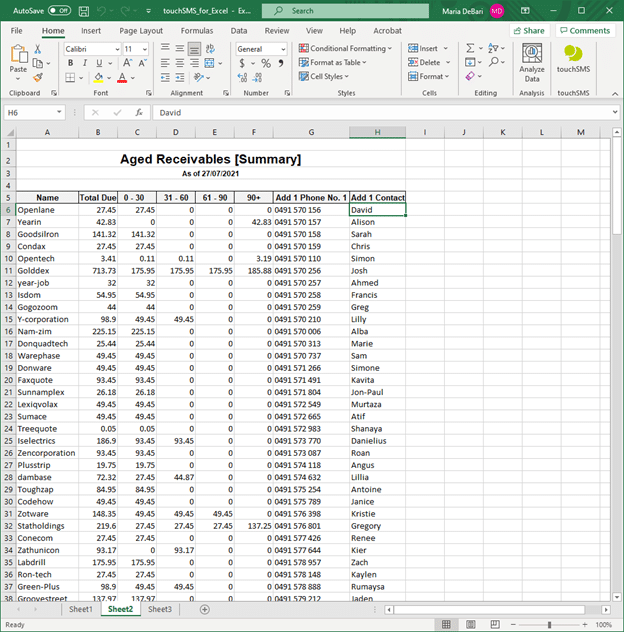Click the Paste clipboard icon
Image resolution: width=624 pixels, height=632 pixels.
[x=18, y=58]
